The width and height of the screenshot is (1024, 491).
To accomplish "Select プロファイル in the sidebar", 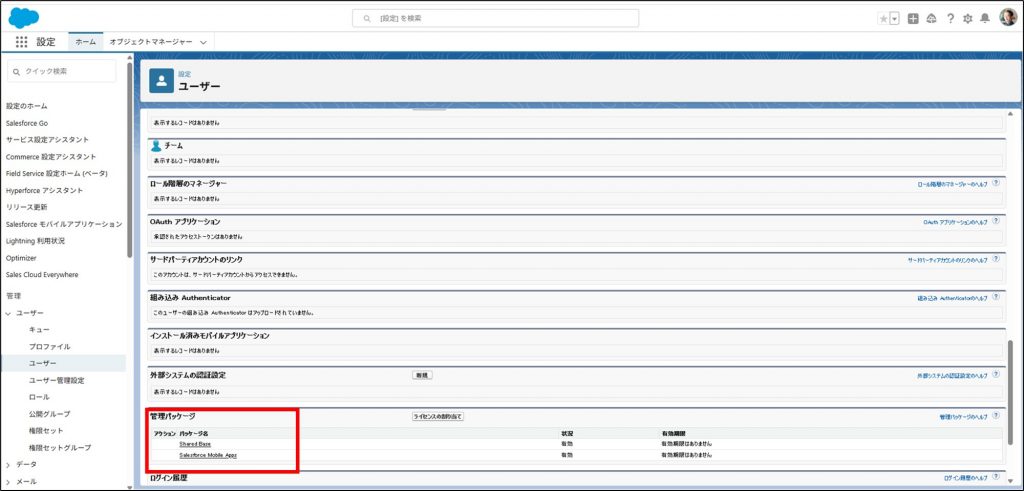I will [x=49, y=346].
